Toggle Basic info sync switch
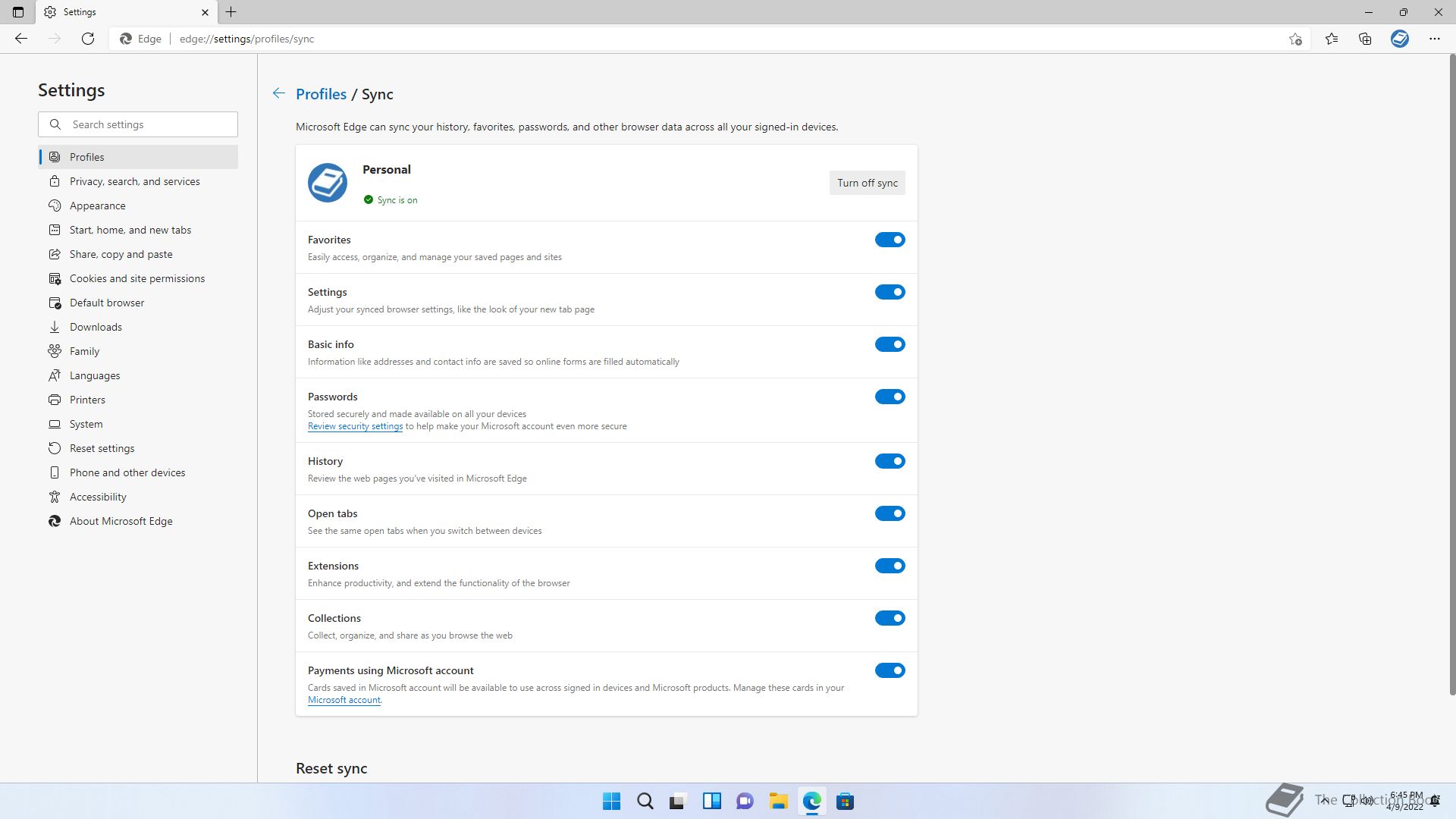 (890, 344)
